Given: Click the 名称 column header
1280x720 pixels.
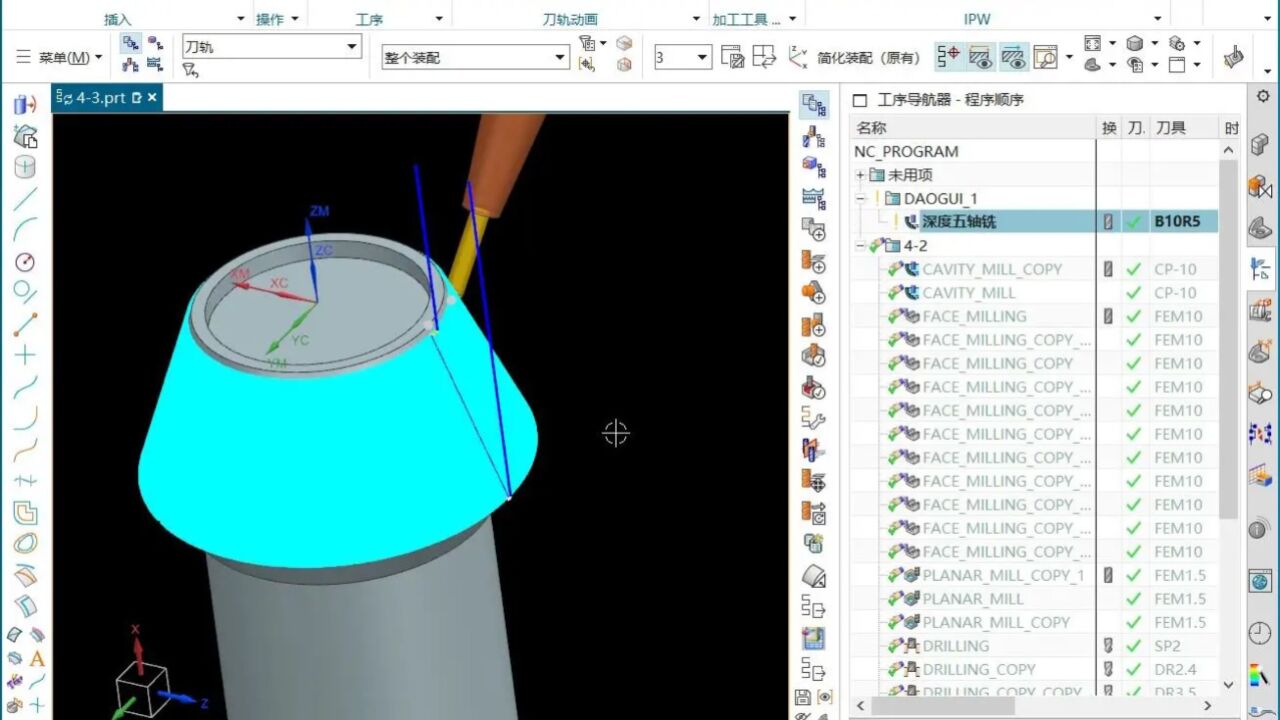Looking at the screenshot, I should click(x=872, y=128).
